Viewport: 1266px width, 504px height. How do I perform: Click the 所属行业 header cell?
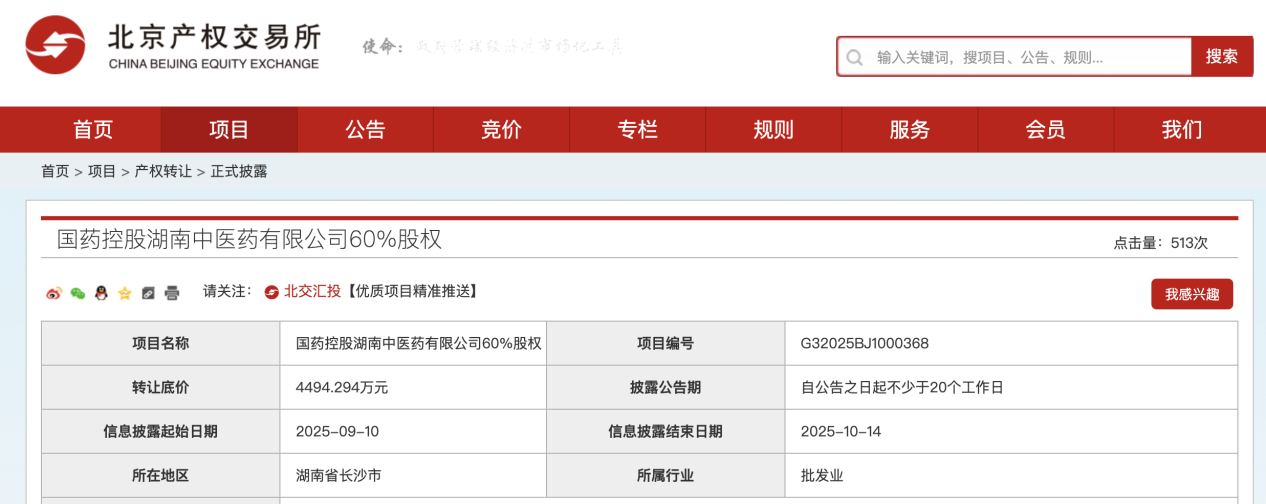666,475
